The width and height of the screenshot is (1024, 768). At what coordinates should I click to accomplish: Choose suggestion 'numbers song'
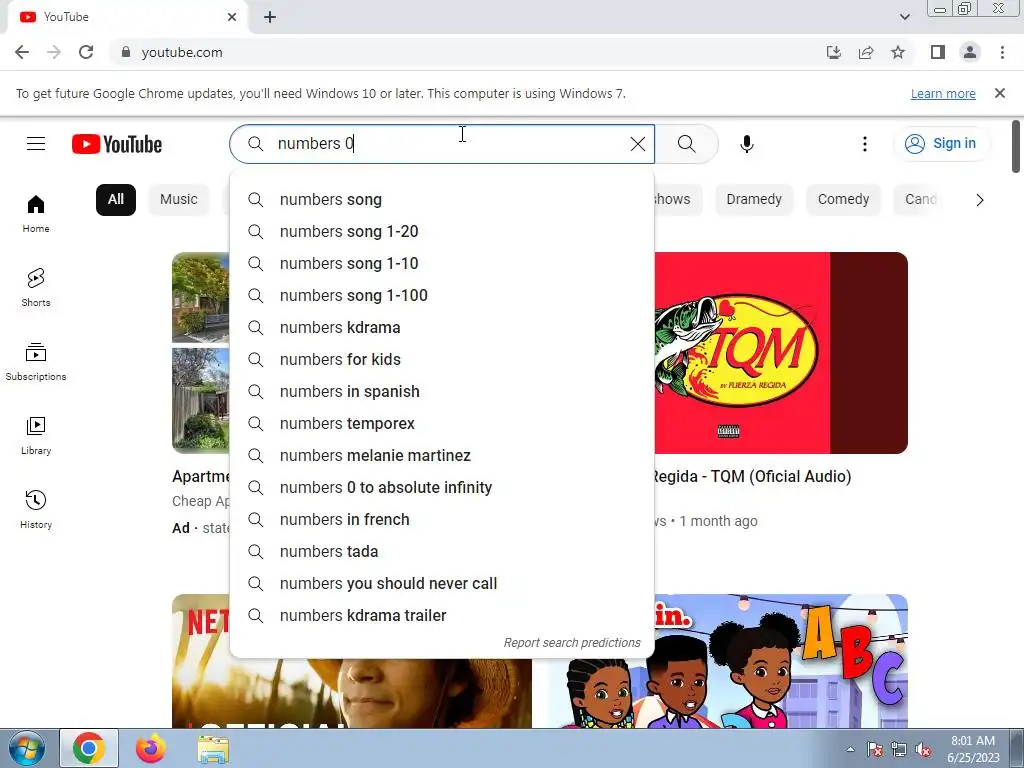click(441, 199)
